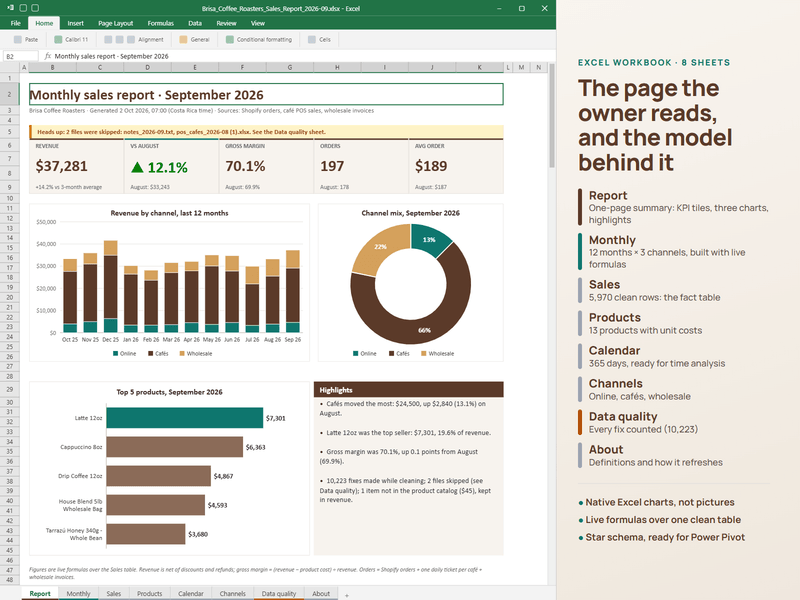Click the vertical scrollbar of the worksheet
This screenshot has height=600, width=800.
click(552, 115)
